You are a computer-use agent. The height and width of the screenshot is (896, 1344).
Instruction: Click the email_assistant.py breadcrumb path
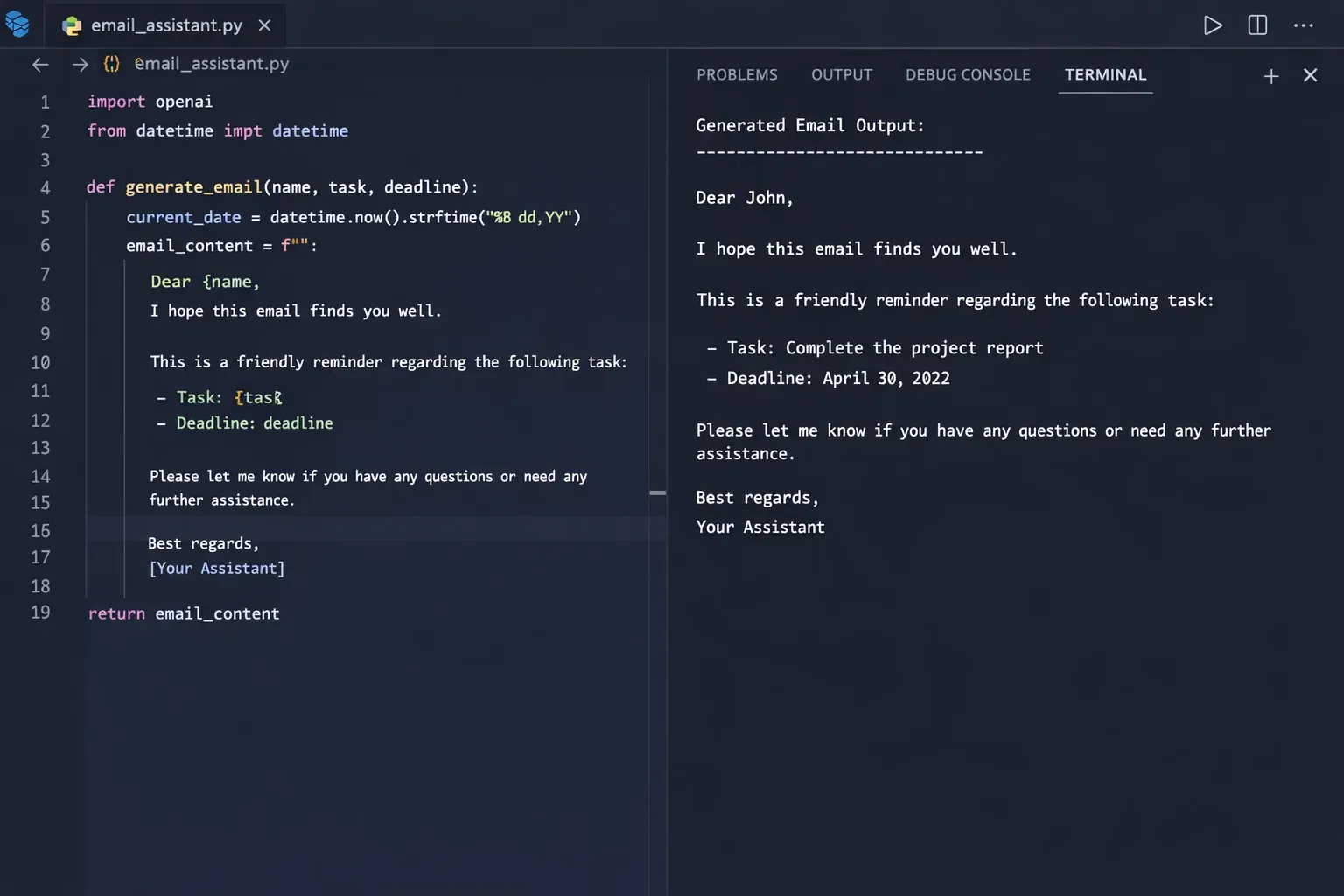pos(212,64)
